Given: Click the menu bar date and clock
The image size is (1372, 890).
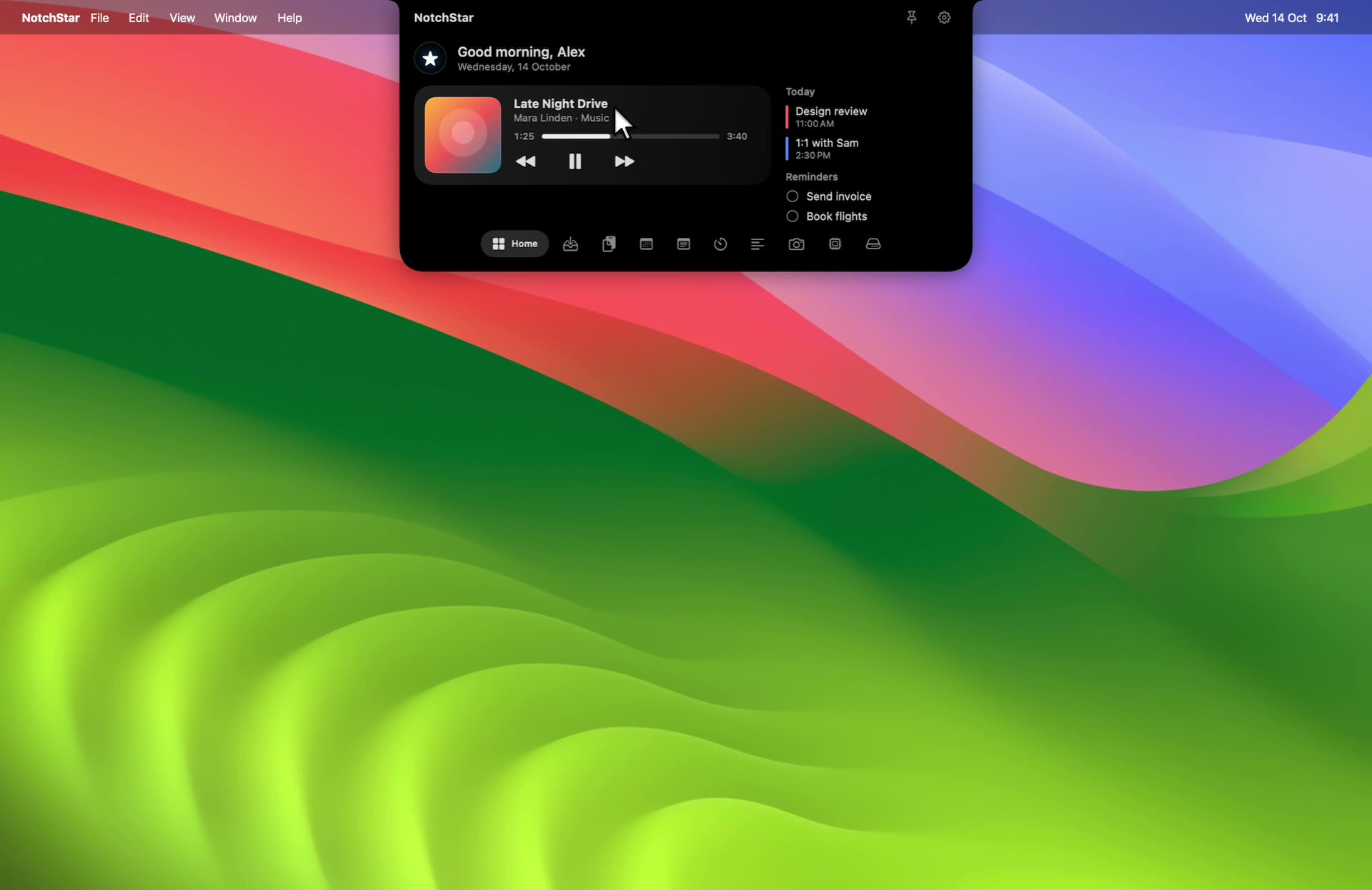Looking at the screenshot, I should [x=1291, y=18].
